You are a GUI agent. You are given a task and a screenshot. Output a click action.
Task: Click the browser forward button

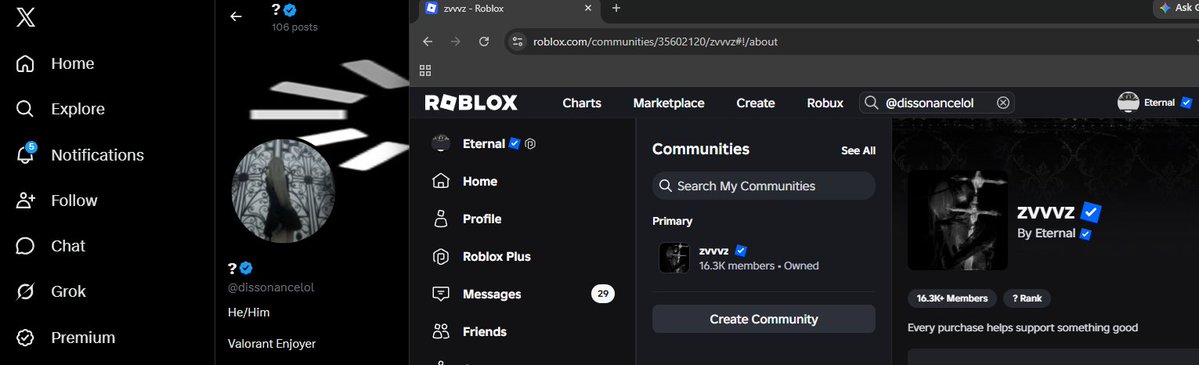tap(456, 41)
